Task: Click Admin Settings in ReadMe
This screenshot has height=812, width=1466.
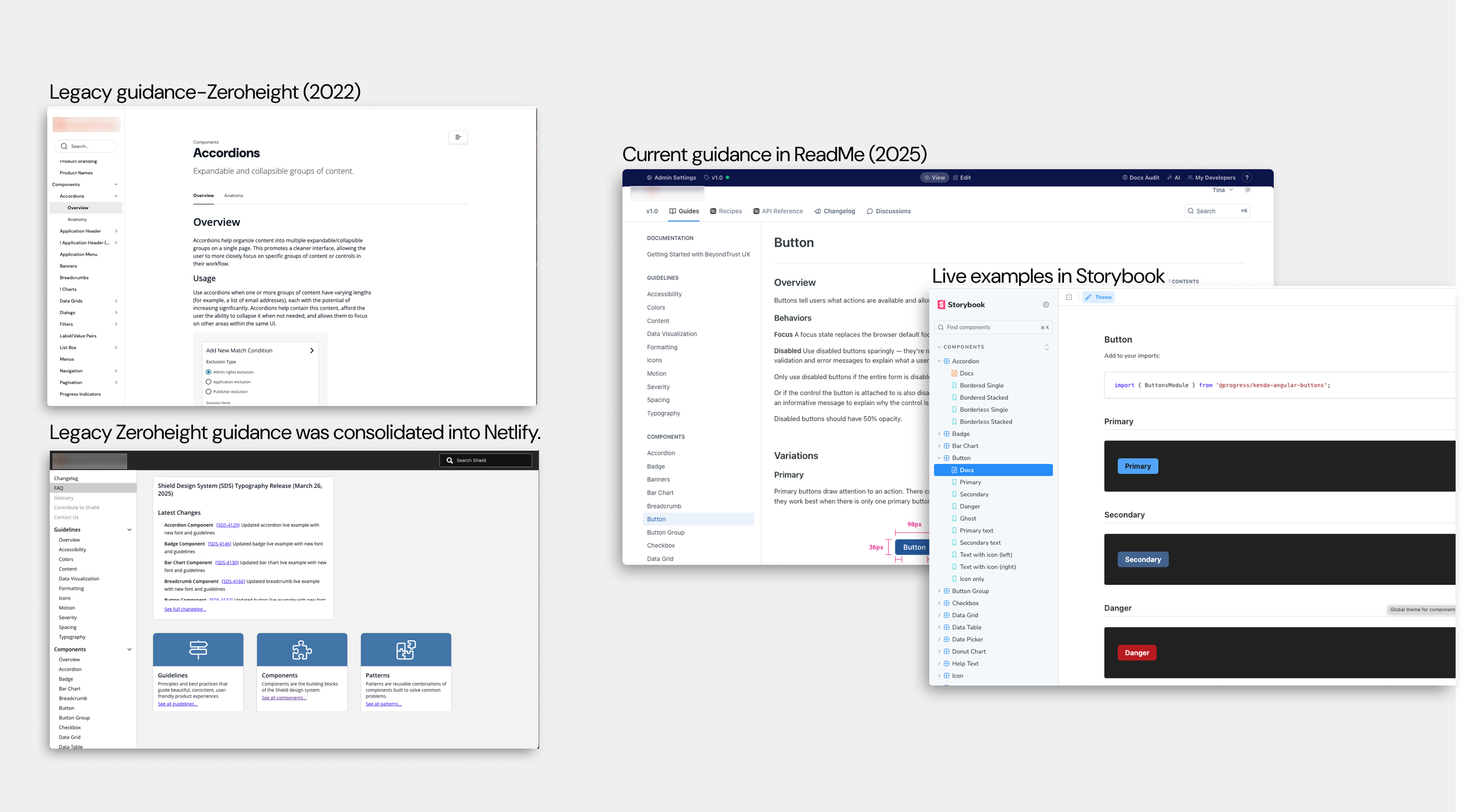Action: point(671,177)
